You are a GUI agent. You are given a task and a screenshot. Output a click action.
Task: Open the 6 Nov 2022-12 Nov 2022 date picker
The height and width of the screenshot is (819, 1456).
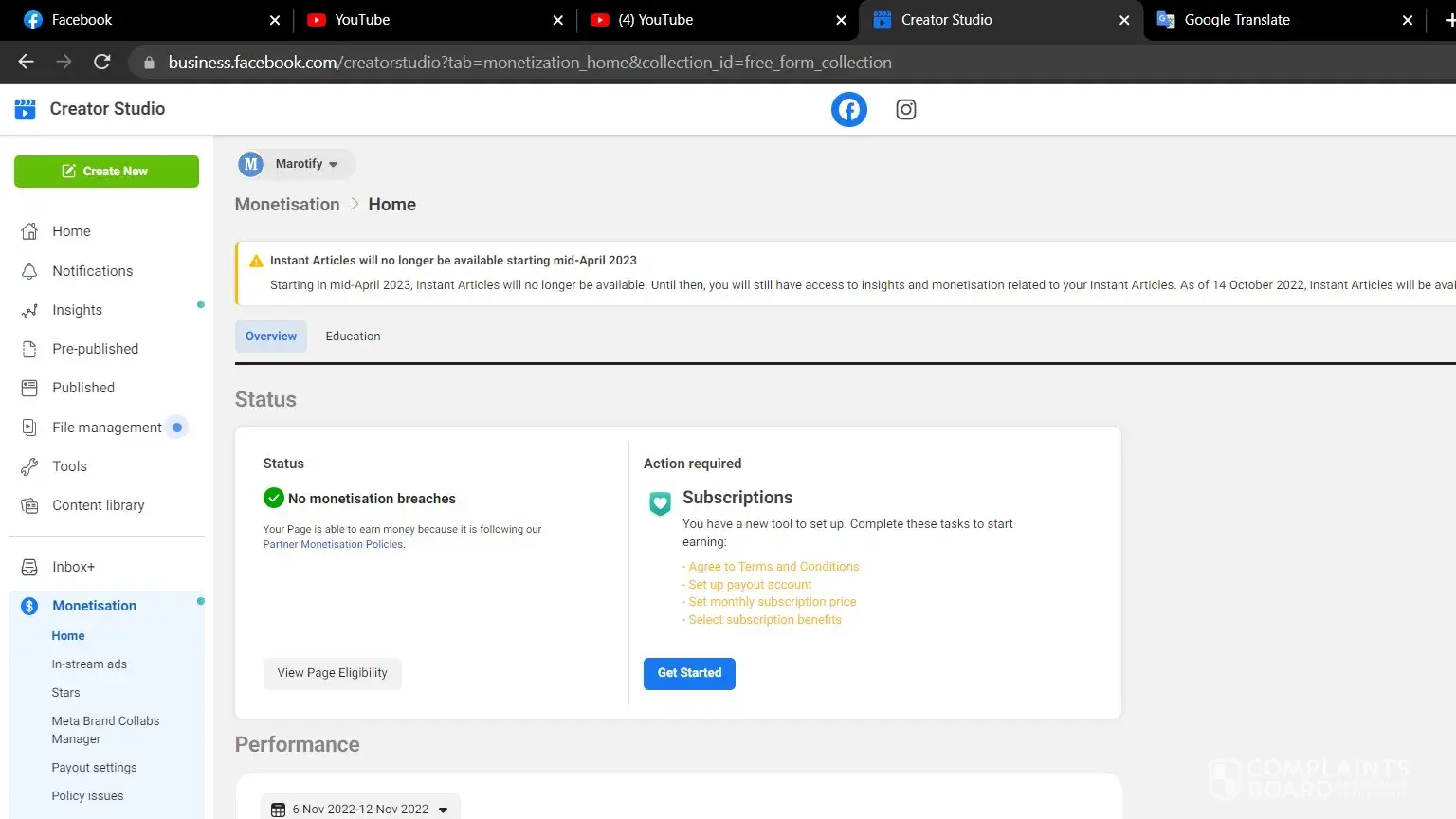coord(360,809)
